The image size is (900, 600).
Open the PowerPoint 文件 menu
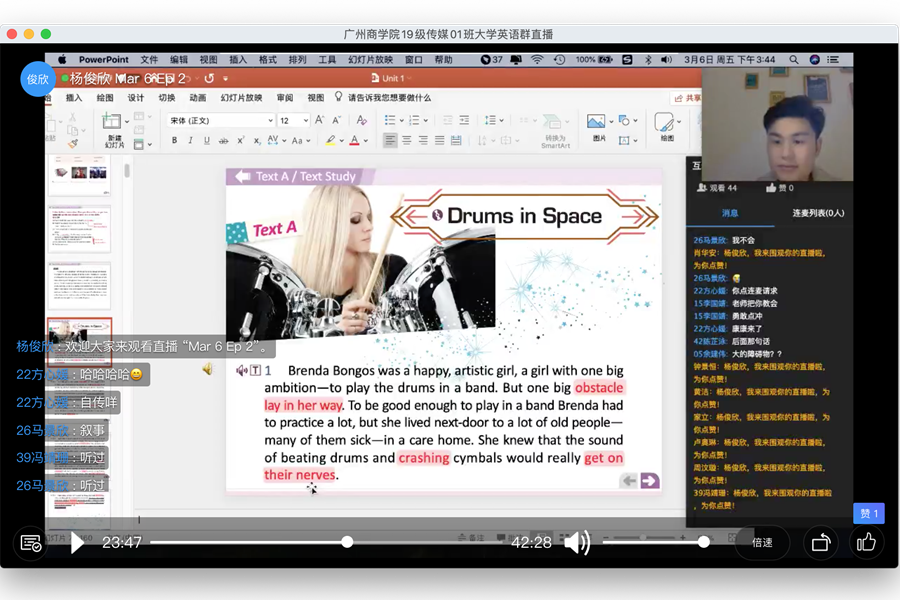149,60
